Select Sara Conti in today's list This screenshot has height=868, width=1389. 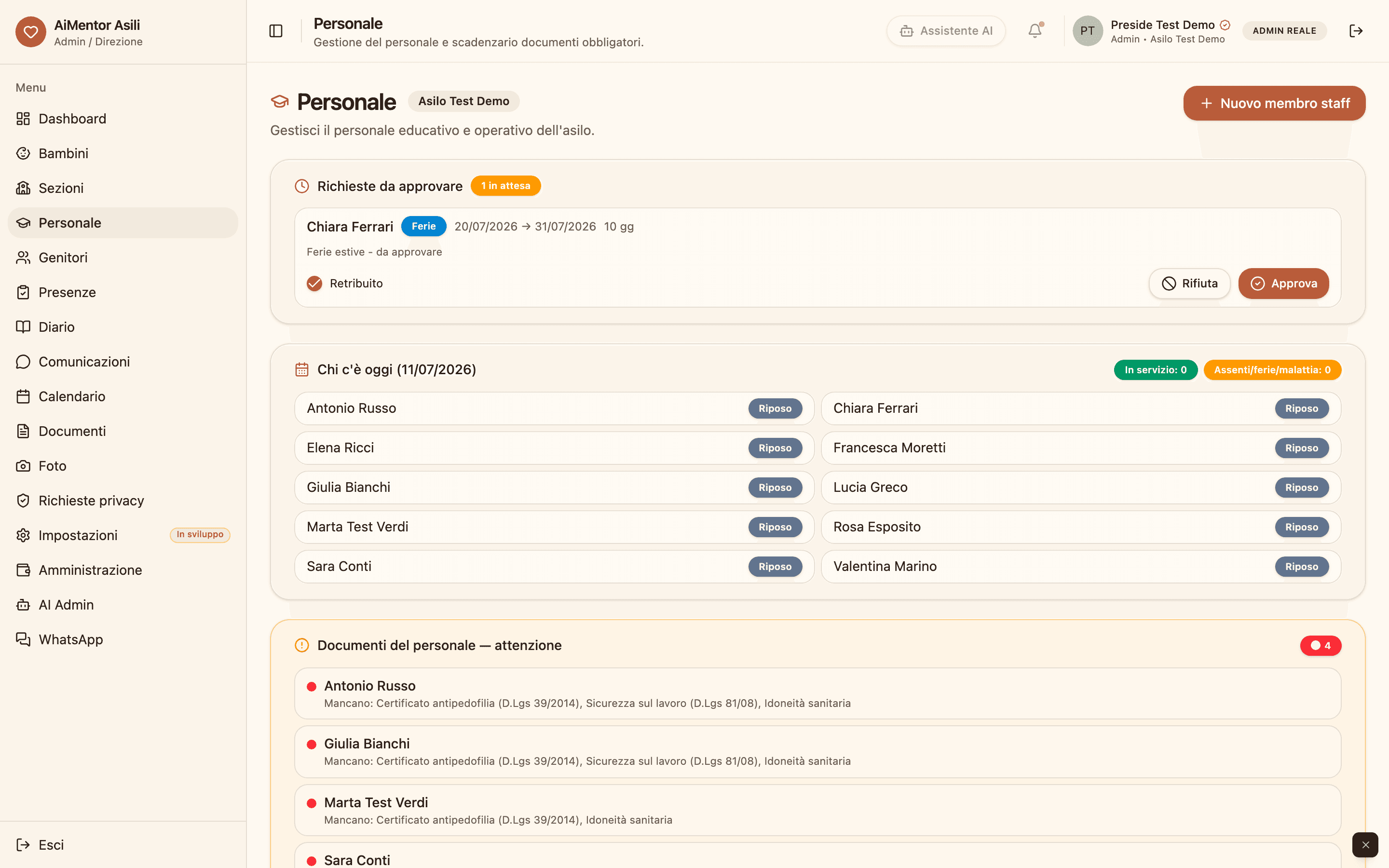tap(554, 567)
